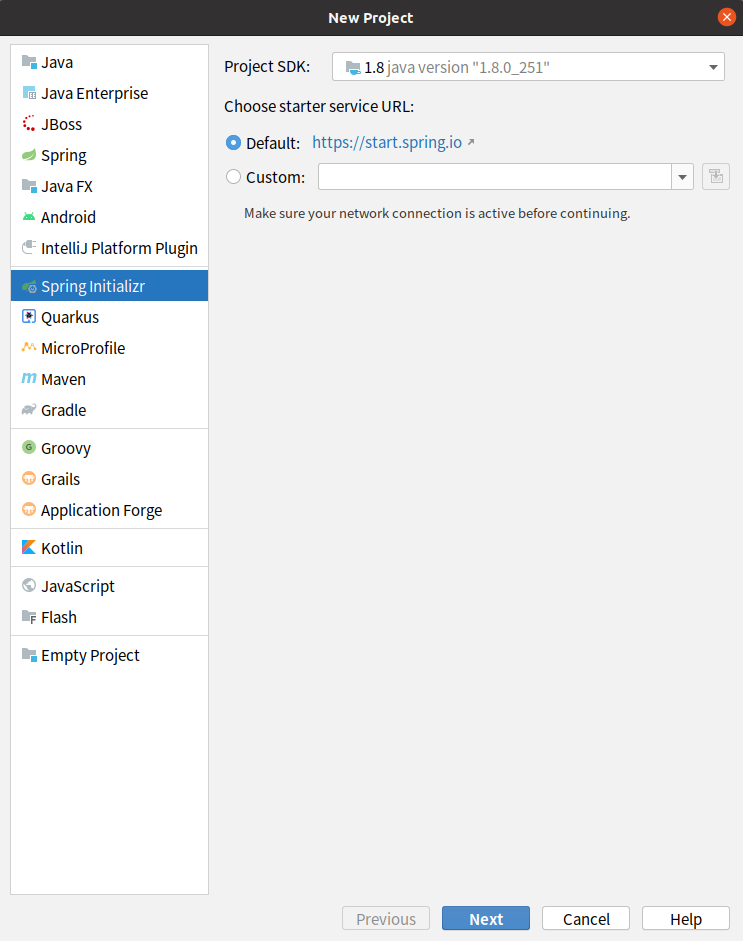Click the Application Forge icon
Screen dimensions: 743x941
[29, 510]
